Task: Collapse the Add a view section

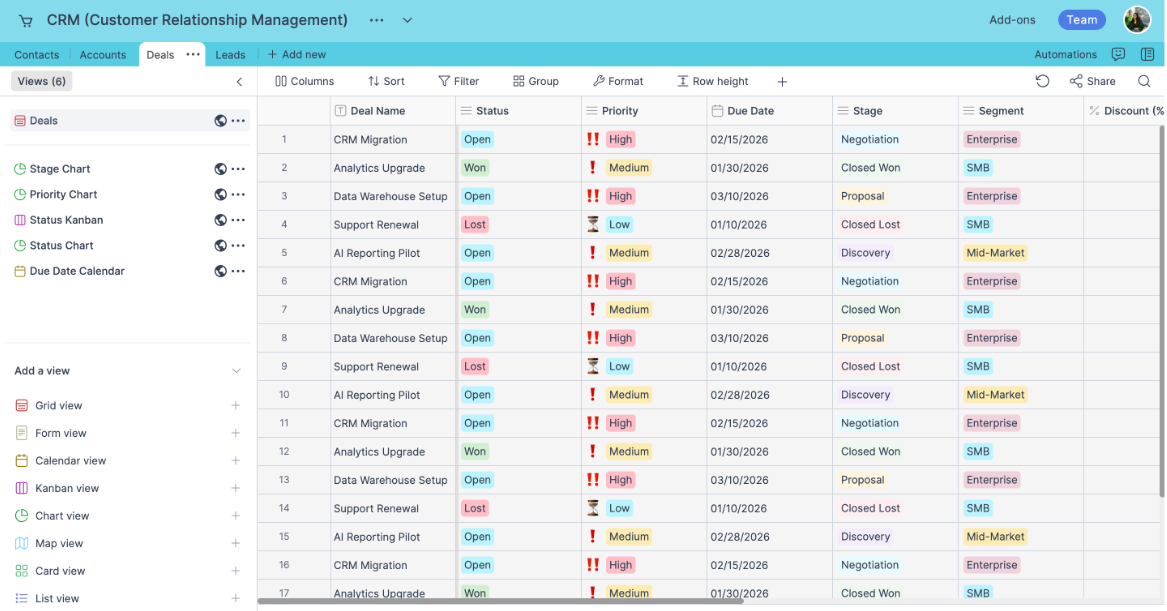Action: (236, 371)
